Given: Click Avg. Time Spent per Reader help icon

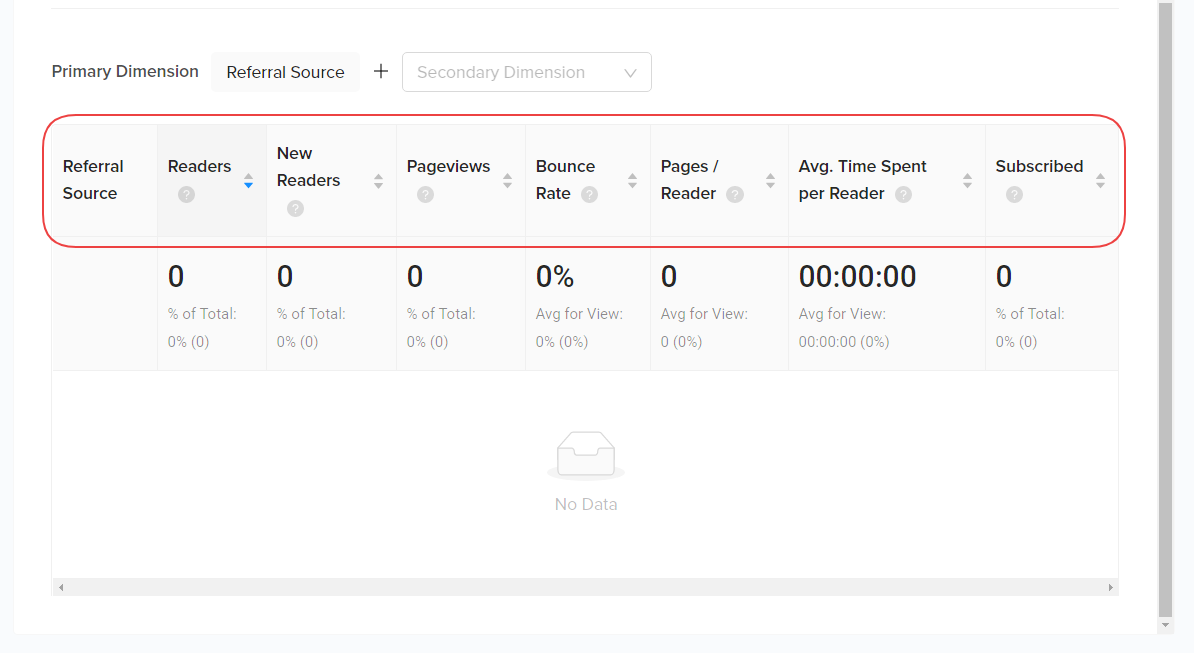Looking at the screenshot, I should tap(903, 195).
